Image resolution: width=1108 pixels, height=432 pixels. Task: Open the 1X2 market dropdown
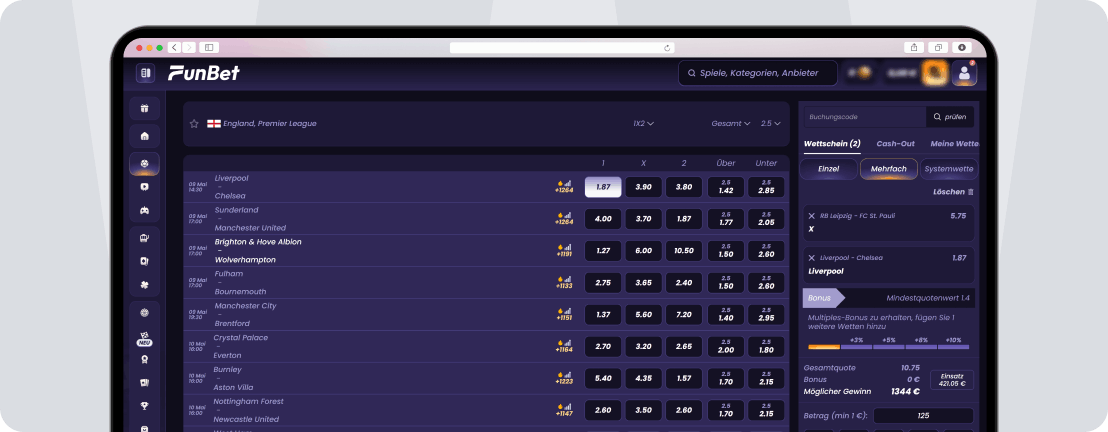pyautogui.click(x=643, y=124)
